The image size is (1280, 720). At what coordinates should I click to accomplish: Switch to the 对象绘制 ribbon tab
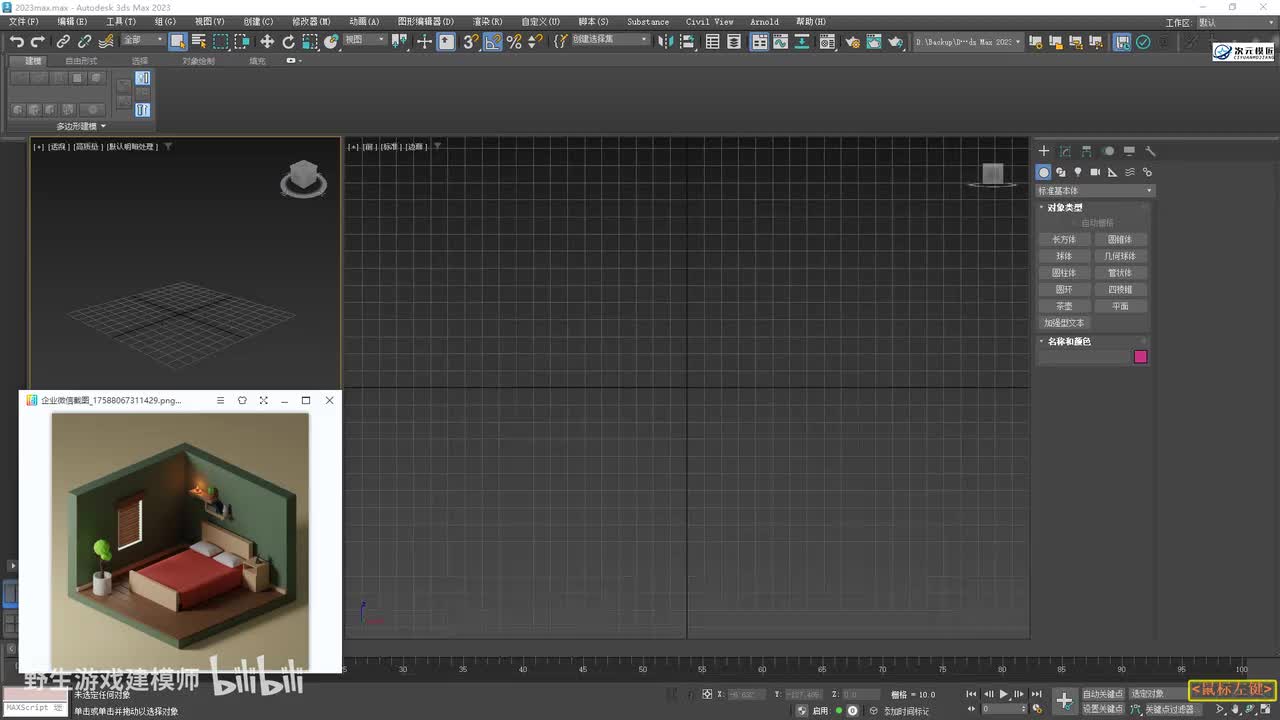pos(198,61)
